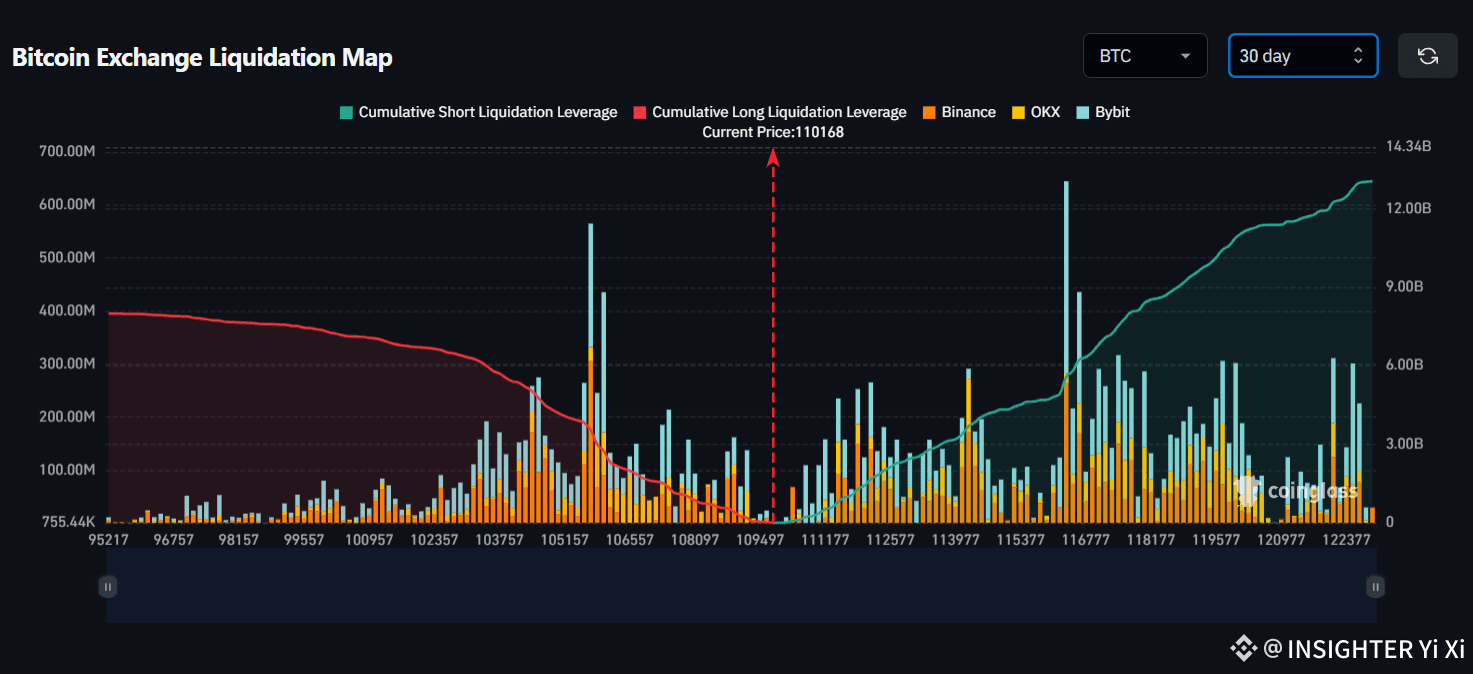Click the Current Price:110168 arrow marker
1473x674 pixels.
click(x=771, y=157)
